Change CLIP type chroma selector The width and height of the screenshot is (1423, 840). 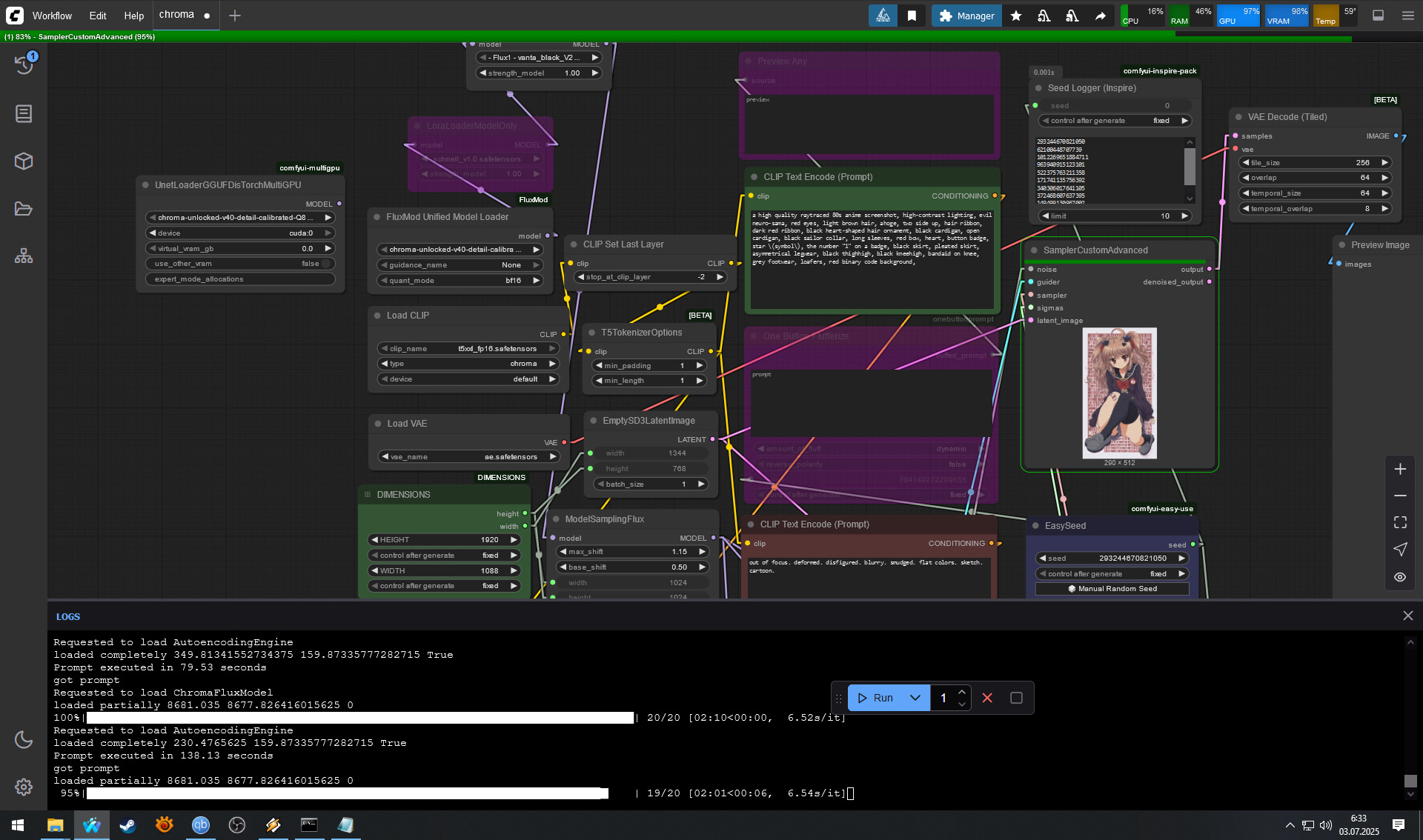468,364
